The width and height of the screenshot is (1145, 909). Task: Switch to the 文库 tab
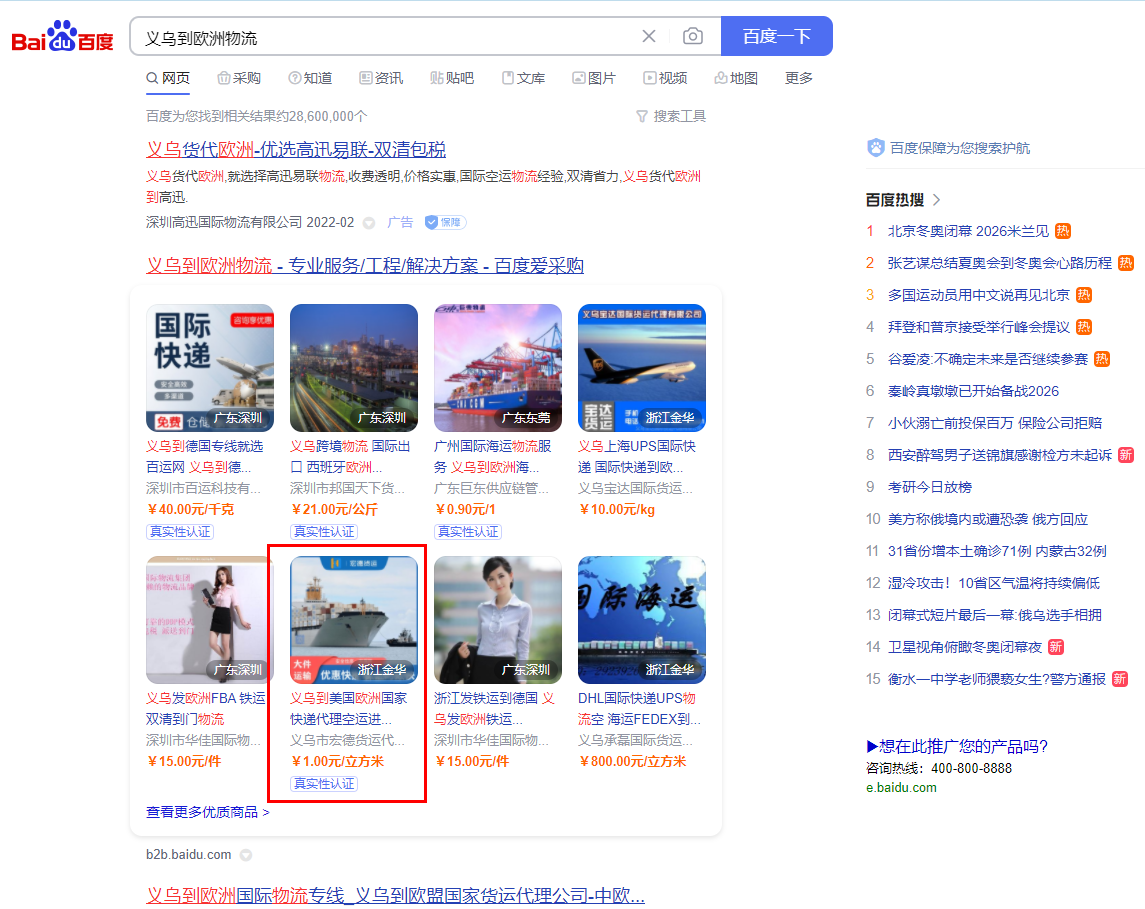(523, 78)
